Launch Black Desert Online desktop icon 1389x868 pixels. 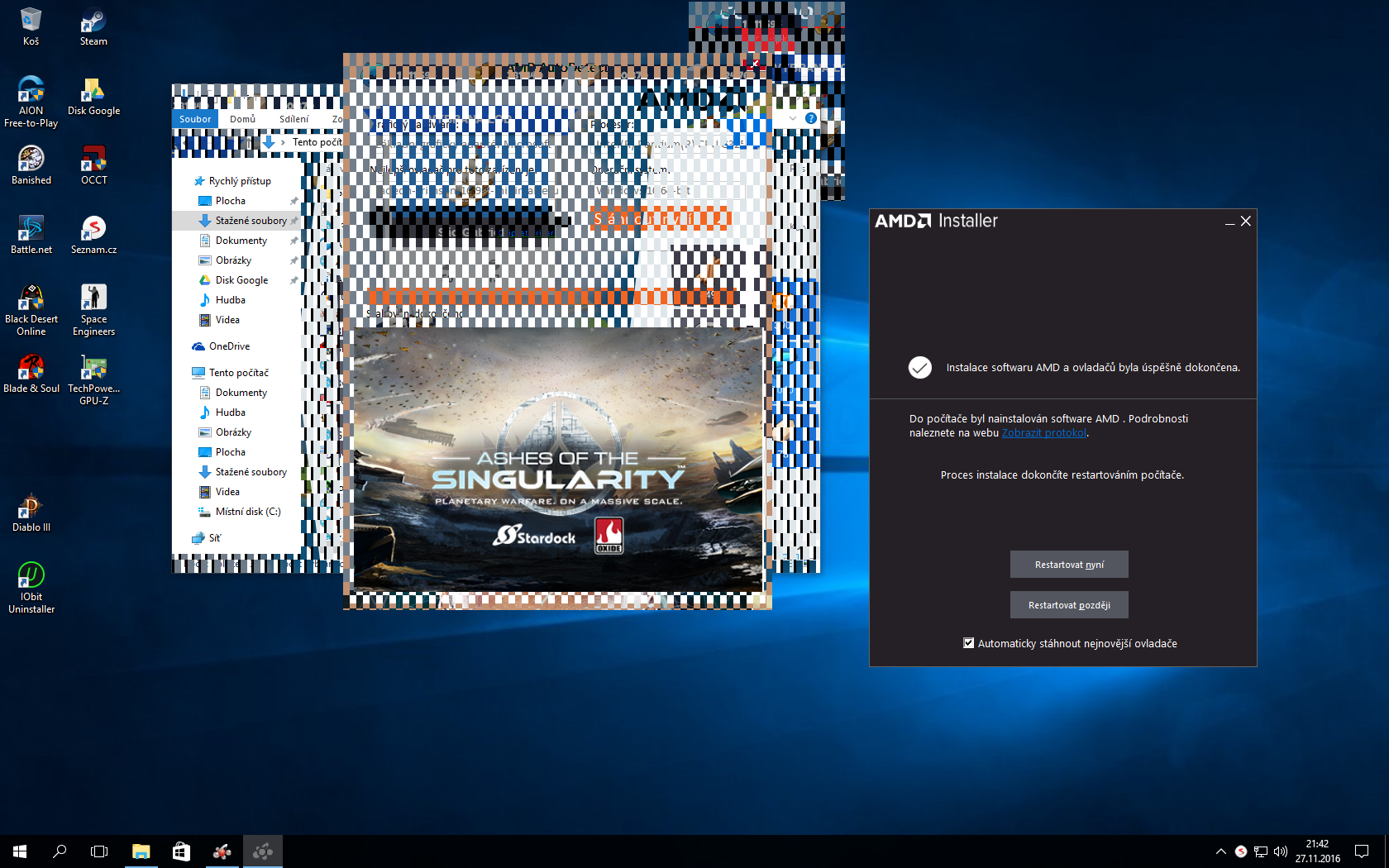pyautogui.click(x=31, y=310)
